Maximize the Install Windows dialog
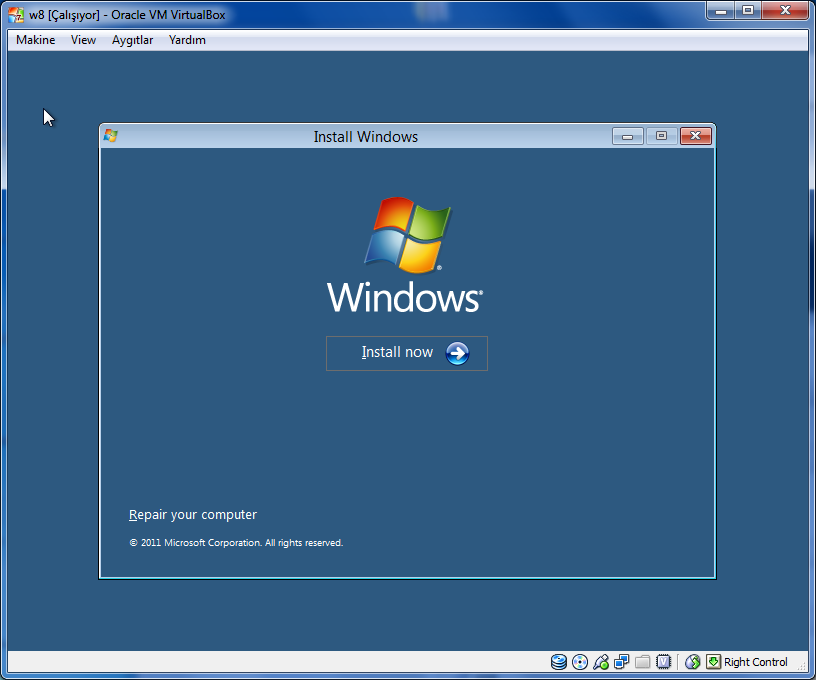The image size is (816, 680). click(x=661, y=136)
